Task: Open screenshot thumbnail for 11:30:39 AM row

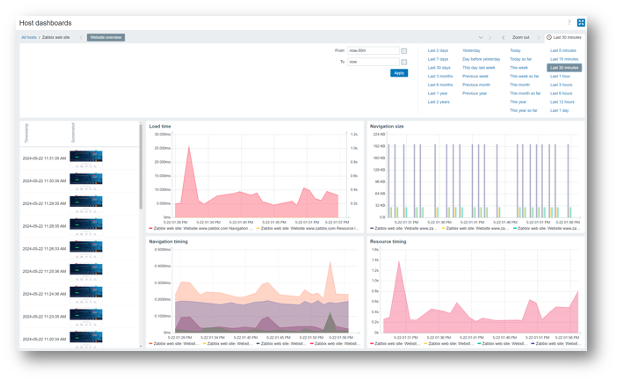Action: point(86,181)
